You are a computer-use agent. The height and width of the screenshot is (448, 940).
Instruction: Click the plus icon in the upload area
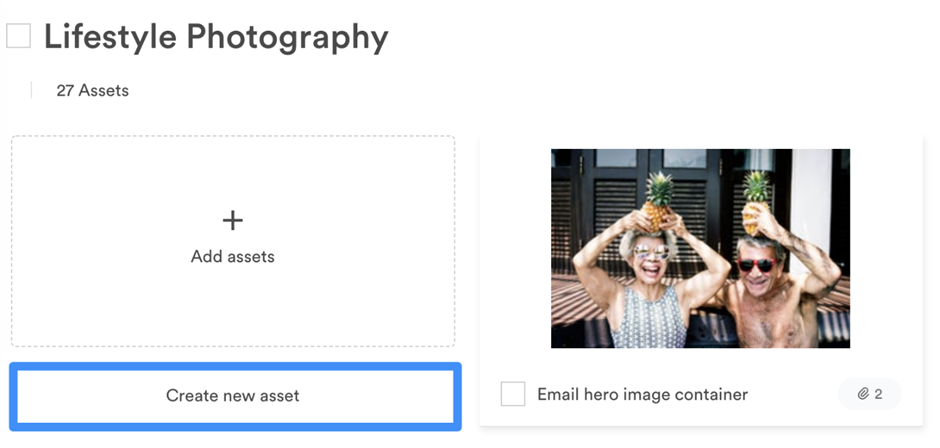click(233, 221)
